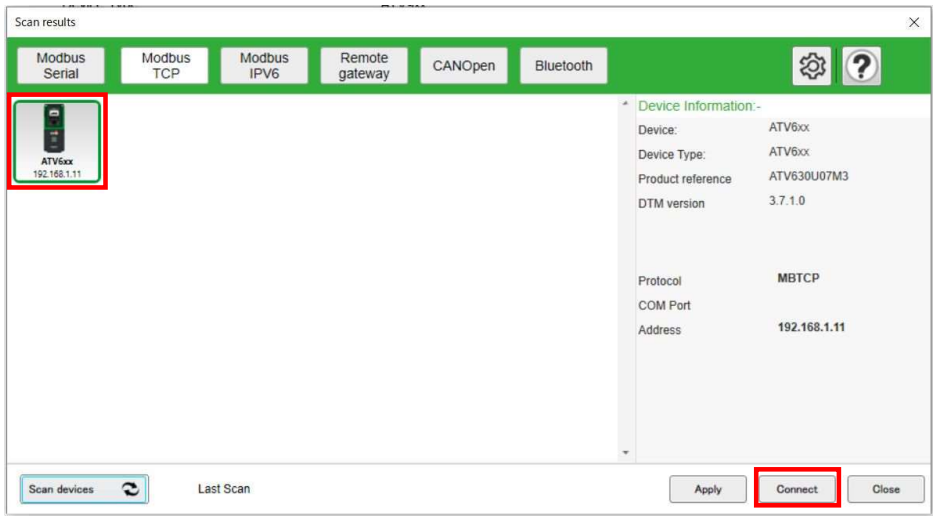The width and height of the screenshot is (935, 517).
Task: Click the Connect button
Action: [797, 489]
